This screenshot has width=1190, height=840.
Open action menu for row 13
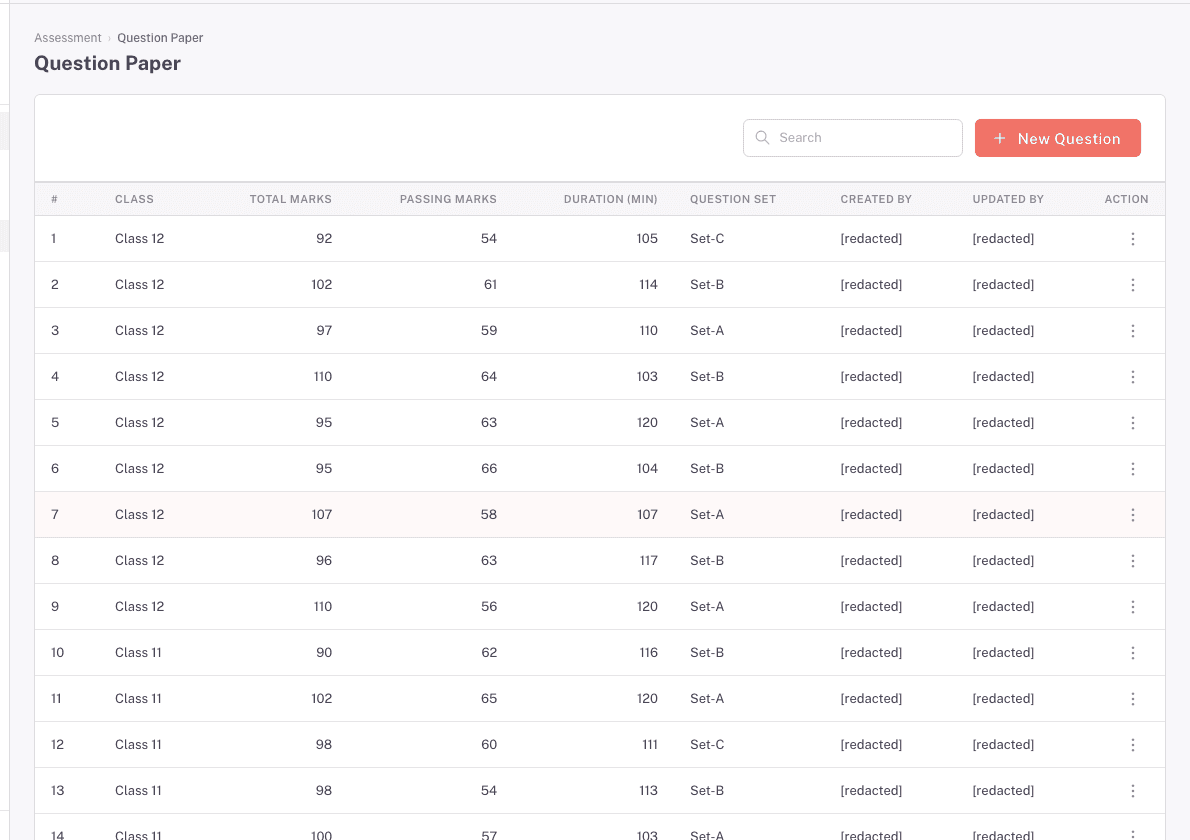pyautogui.click(x=1132, y=791)
